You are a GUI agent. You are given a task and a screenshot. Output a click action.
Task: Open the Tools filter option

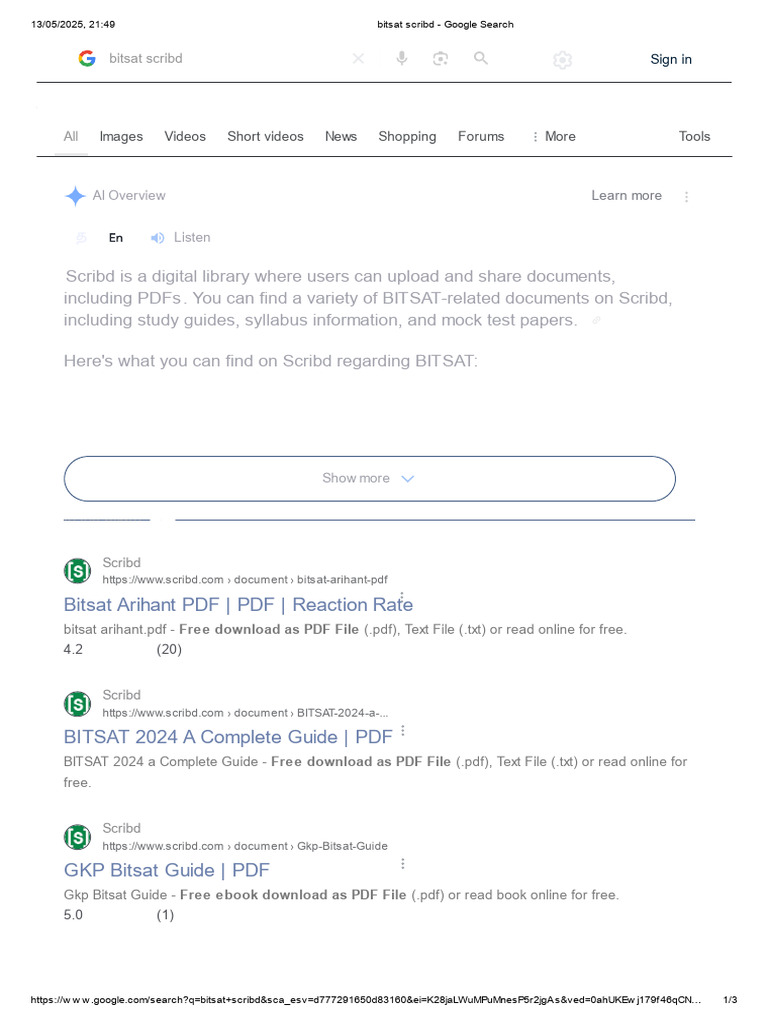click(x=694, y=136)
